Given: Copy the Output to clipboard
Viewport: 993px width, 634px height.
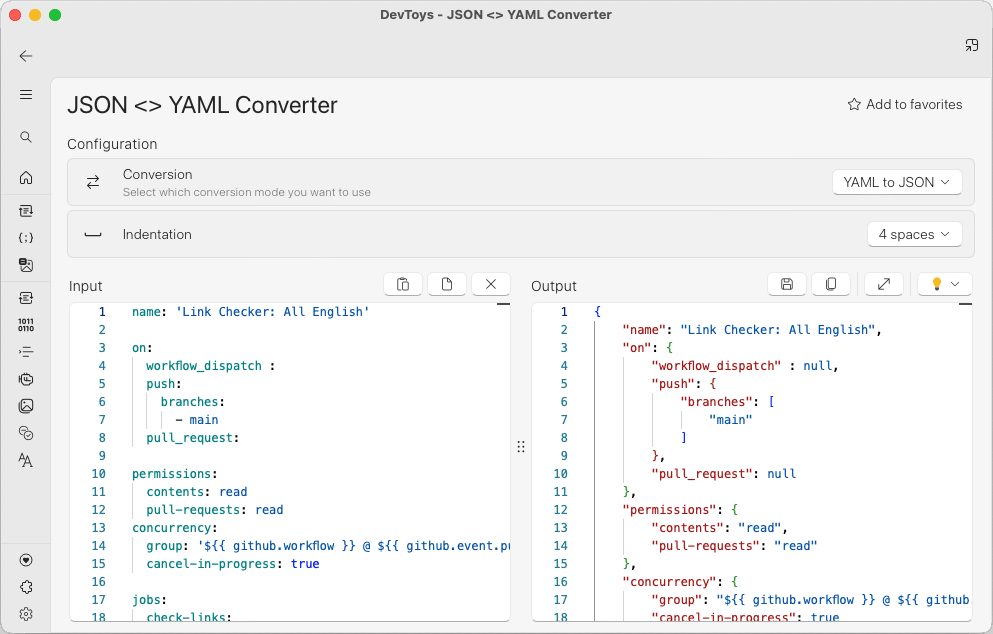Looking at the screenshot, I should pyautogui.click(x=831, y=285).
